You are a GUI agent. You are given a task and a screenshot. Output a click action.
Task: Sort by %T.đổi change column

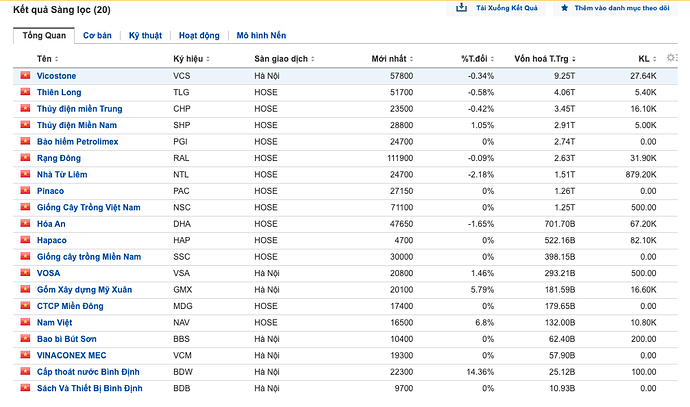click(x=477, y=59)
